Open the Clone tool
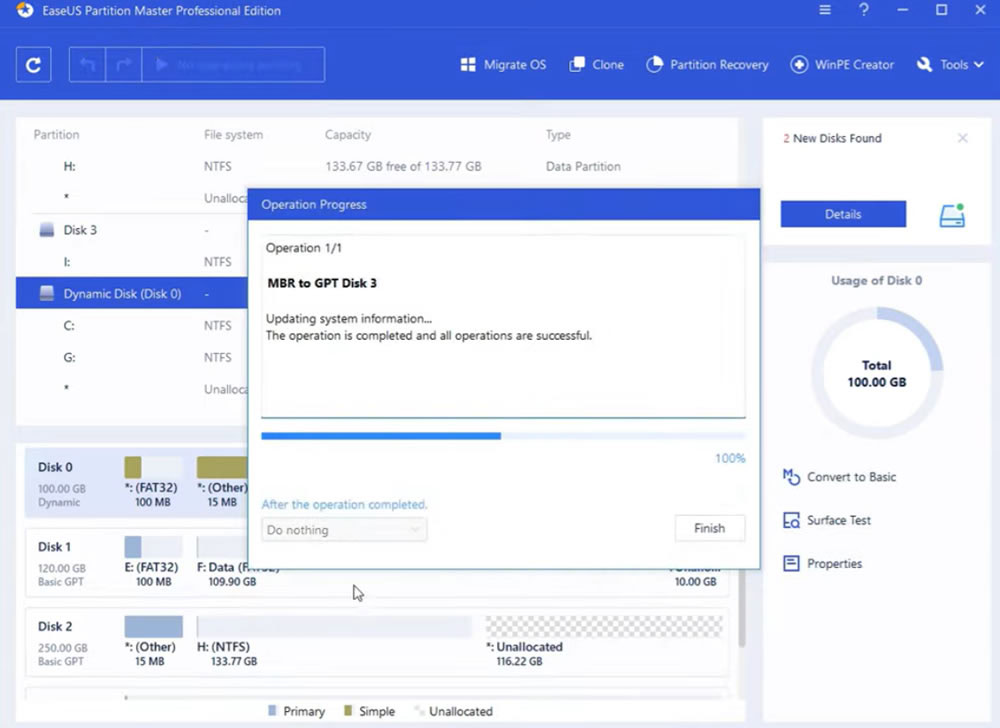The width and height of the screenshot is (1000, 728). point(596,64)
